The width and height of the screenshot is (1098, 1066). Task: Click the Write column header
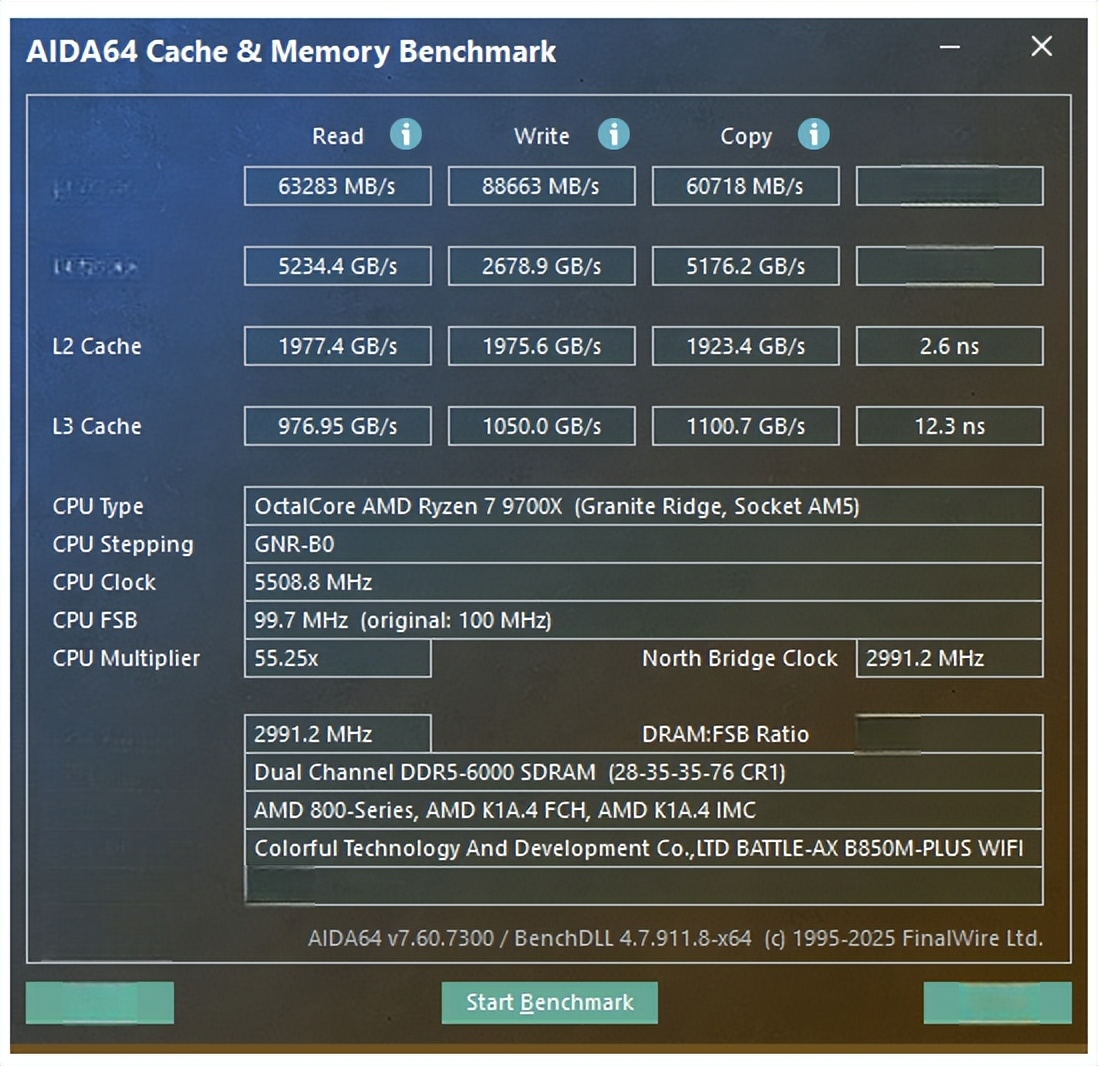point(541,135)
